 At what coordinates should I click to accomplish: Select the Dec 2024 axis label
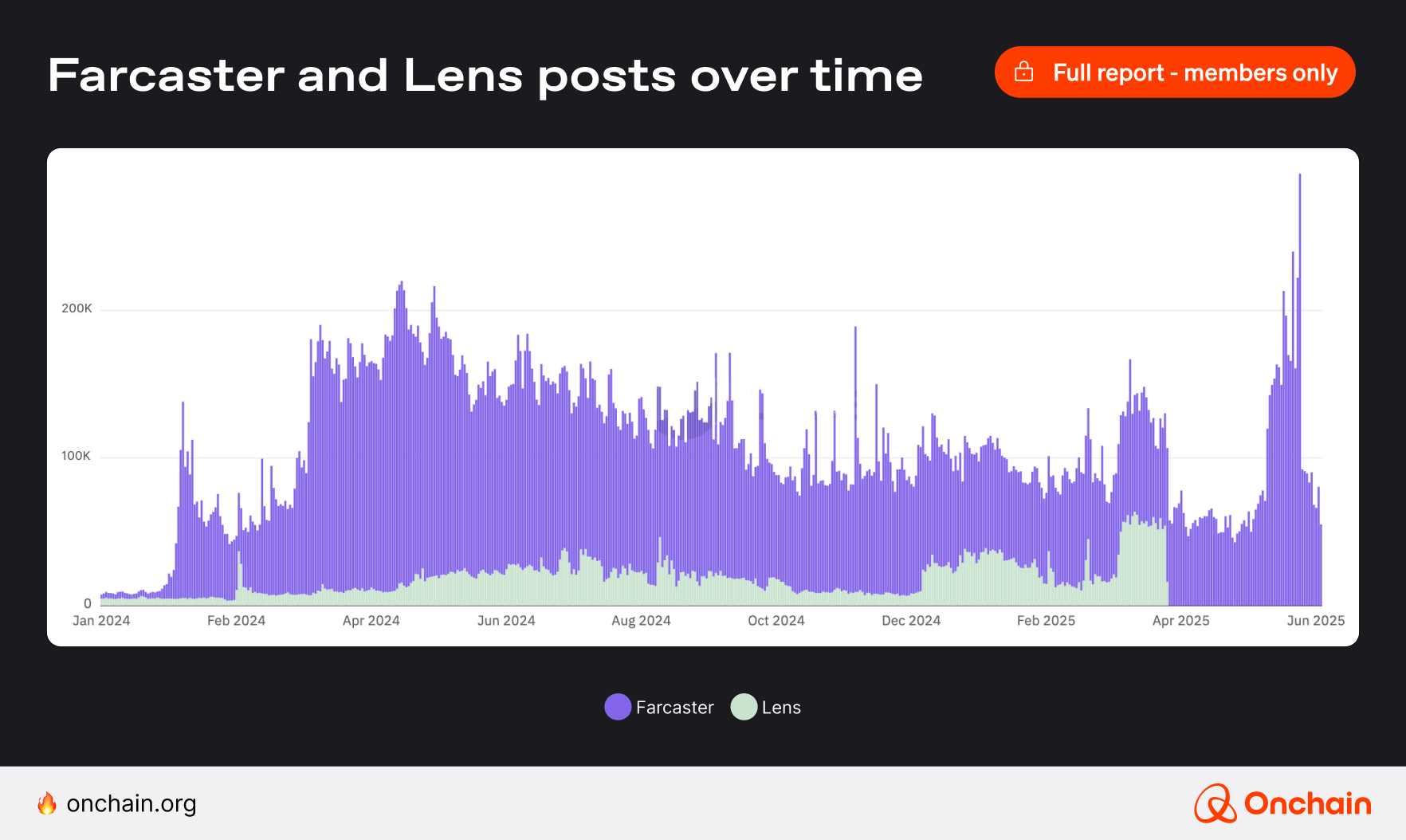click(911, 621)
